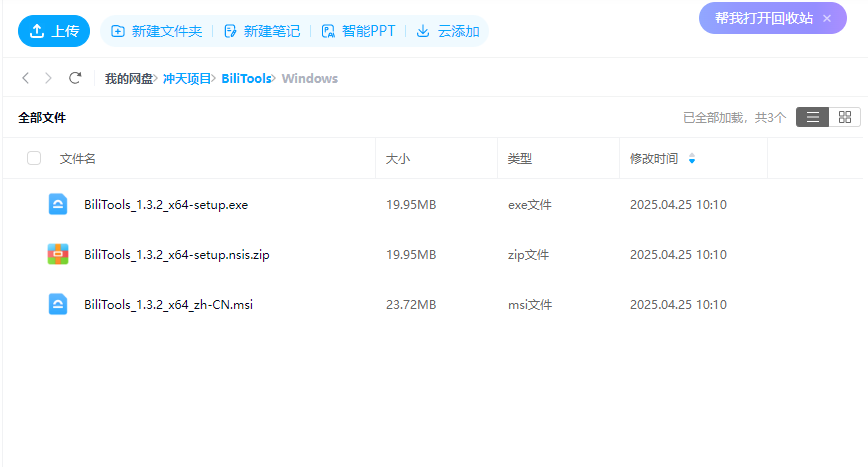This screenshot has height=467, width=868.
Task: Open the 云添加 cloud add option
Action: (448, 31)
